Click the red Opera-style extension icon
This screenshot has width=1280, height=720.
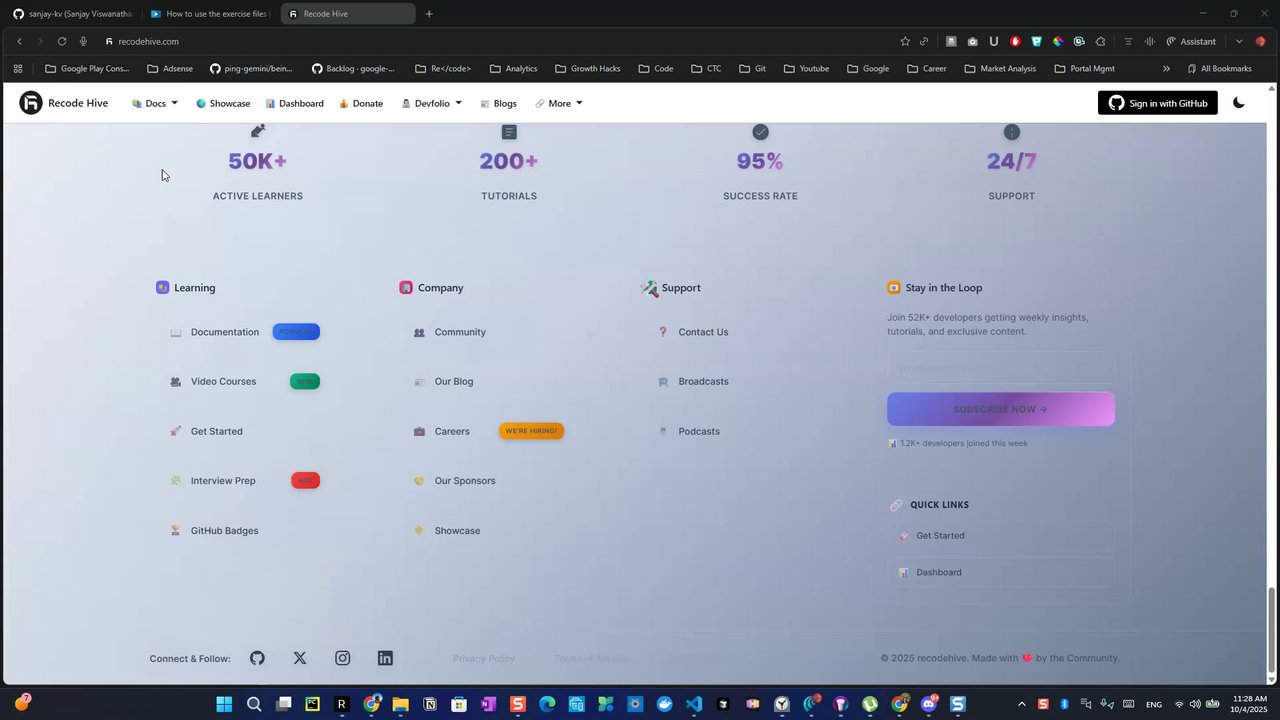(x=1015, y=41)
